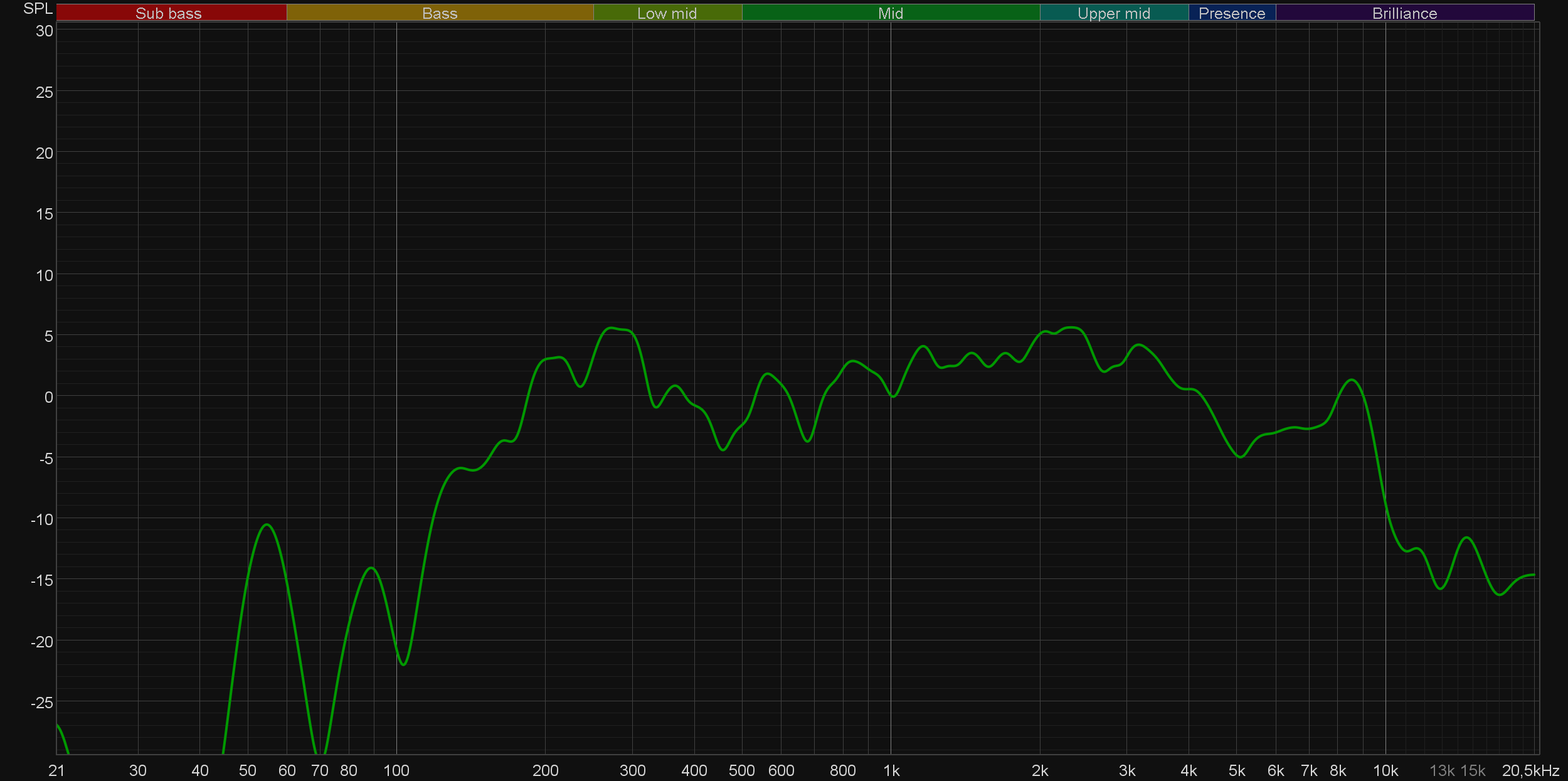Click the purple Brilliance band bar
1568x781 pixels.
[x=1404, y=13]
